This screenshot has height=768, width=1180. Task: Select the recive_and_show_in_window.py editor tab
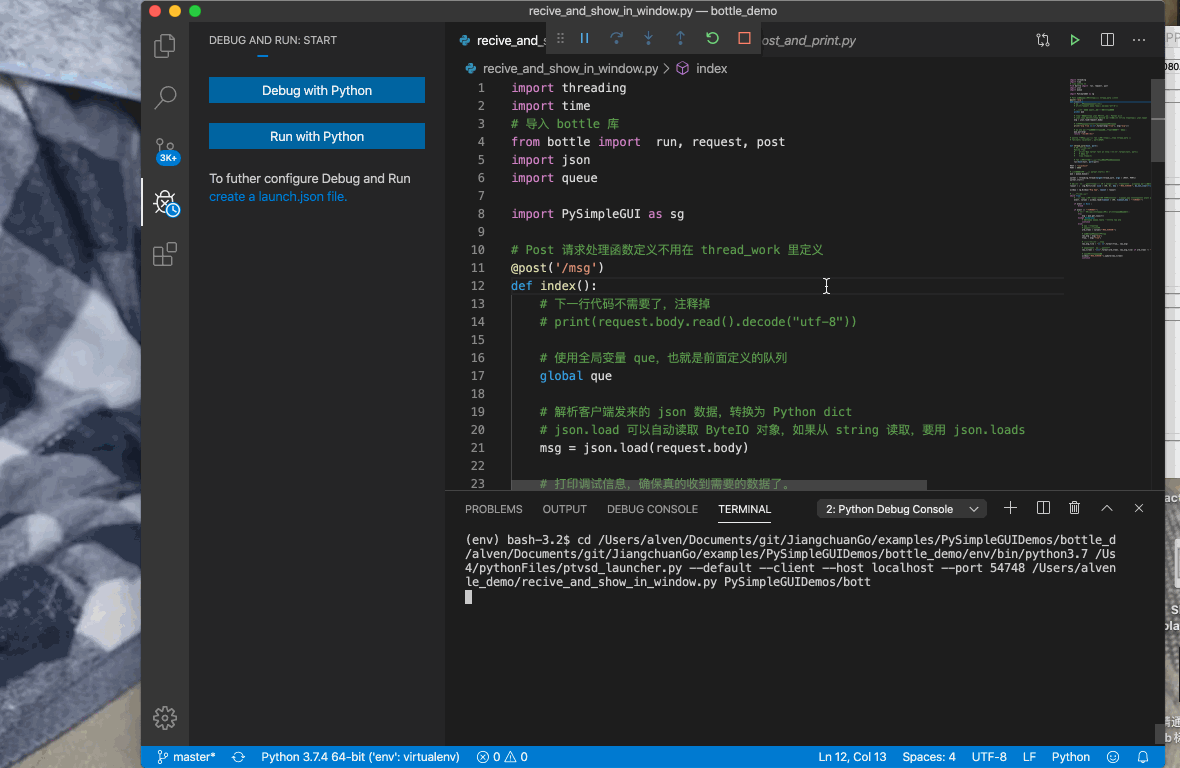tap(503, 41)
